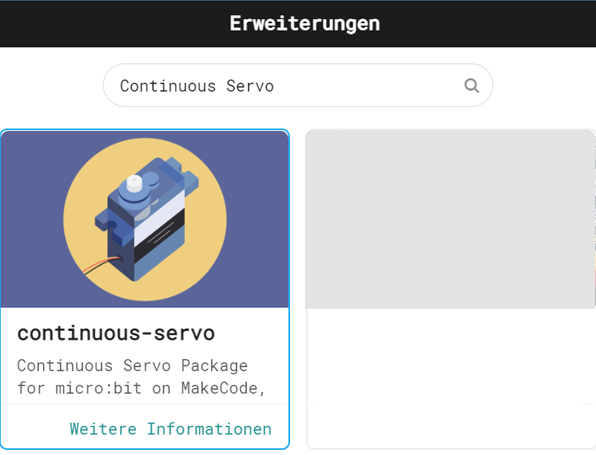Select the continuous-servo card title
596x455 pixels.
pos(116,333)
